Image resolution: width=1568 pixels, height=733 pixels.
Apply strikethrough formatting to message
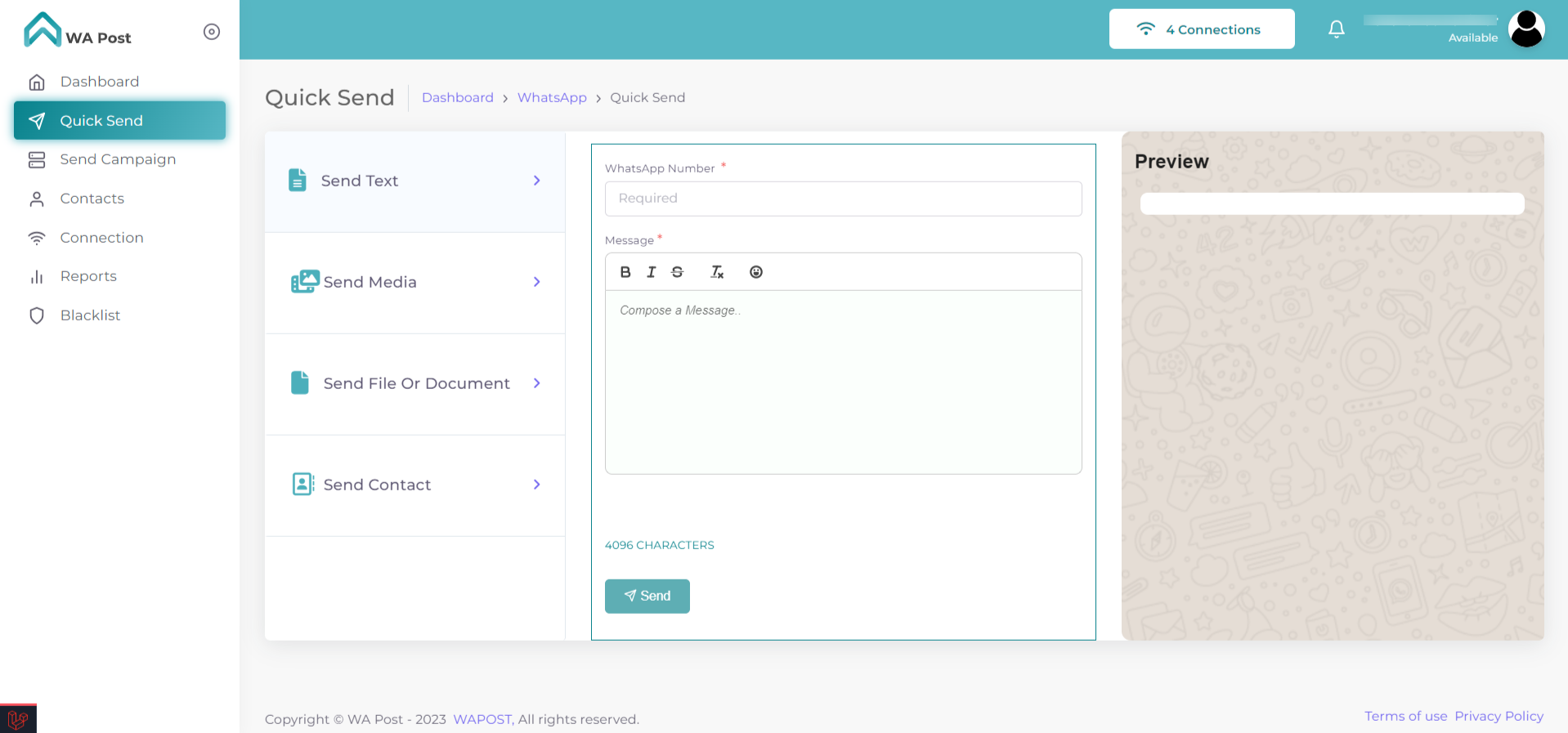(677, 272)
